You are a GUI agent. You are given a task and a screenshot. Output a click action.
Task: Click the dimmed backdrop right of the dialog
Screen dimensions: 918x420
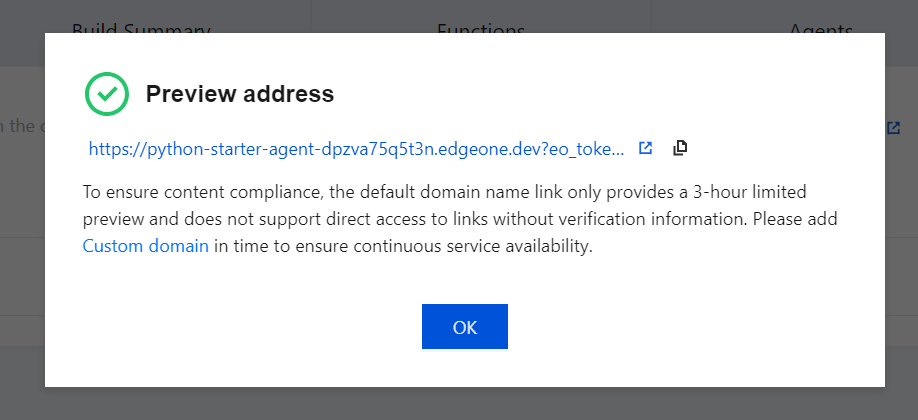tap(902, 234)
